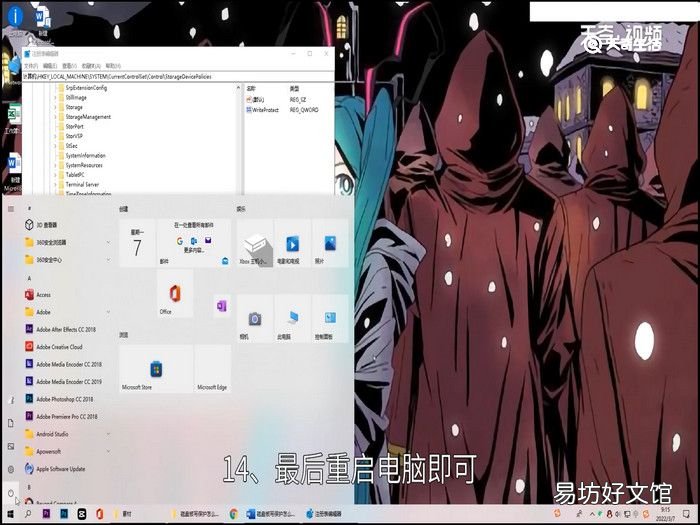The height and width of the screenshot is (525, 700).
Task: Open Settings gear in Start menu sidebar
Action: [x=11, y=469]
